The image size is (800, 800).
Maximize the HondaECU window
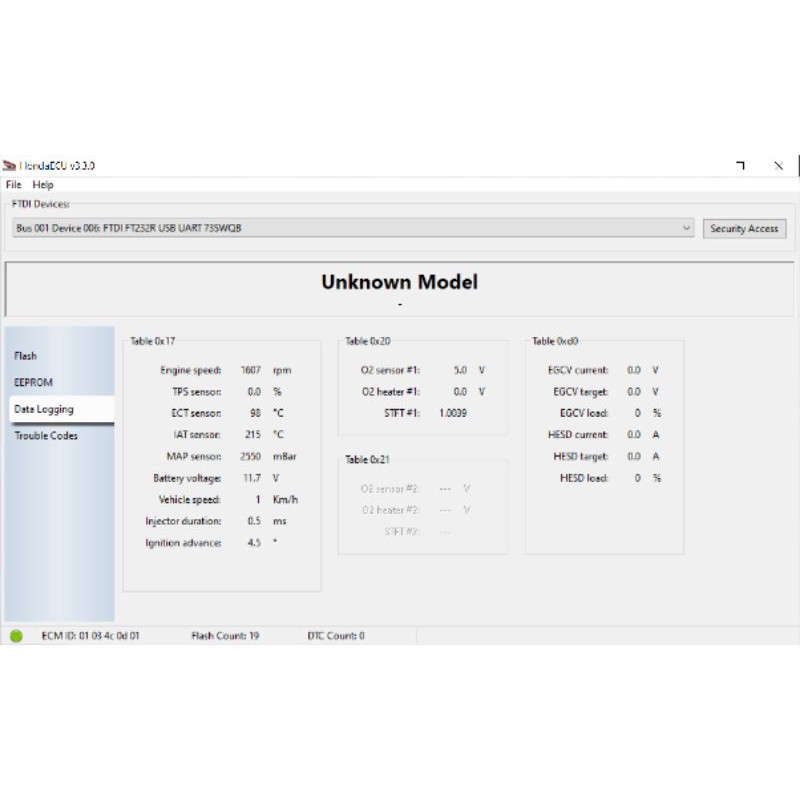[740, 165]
